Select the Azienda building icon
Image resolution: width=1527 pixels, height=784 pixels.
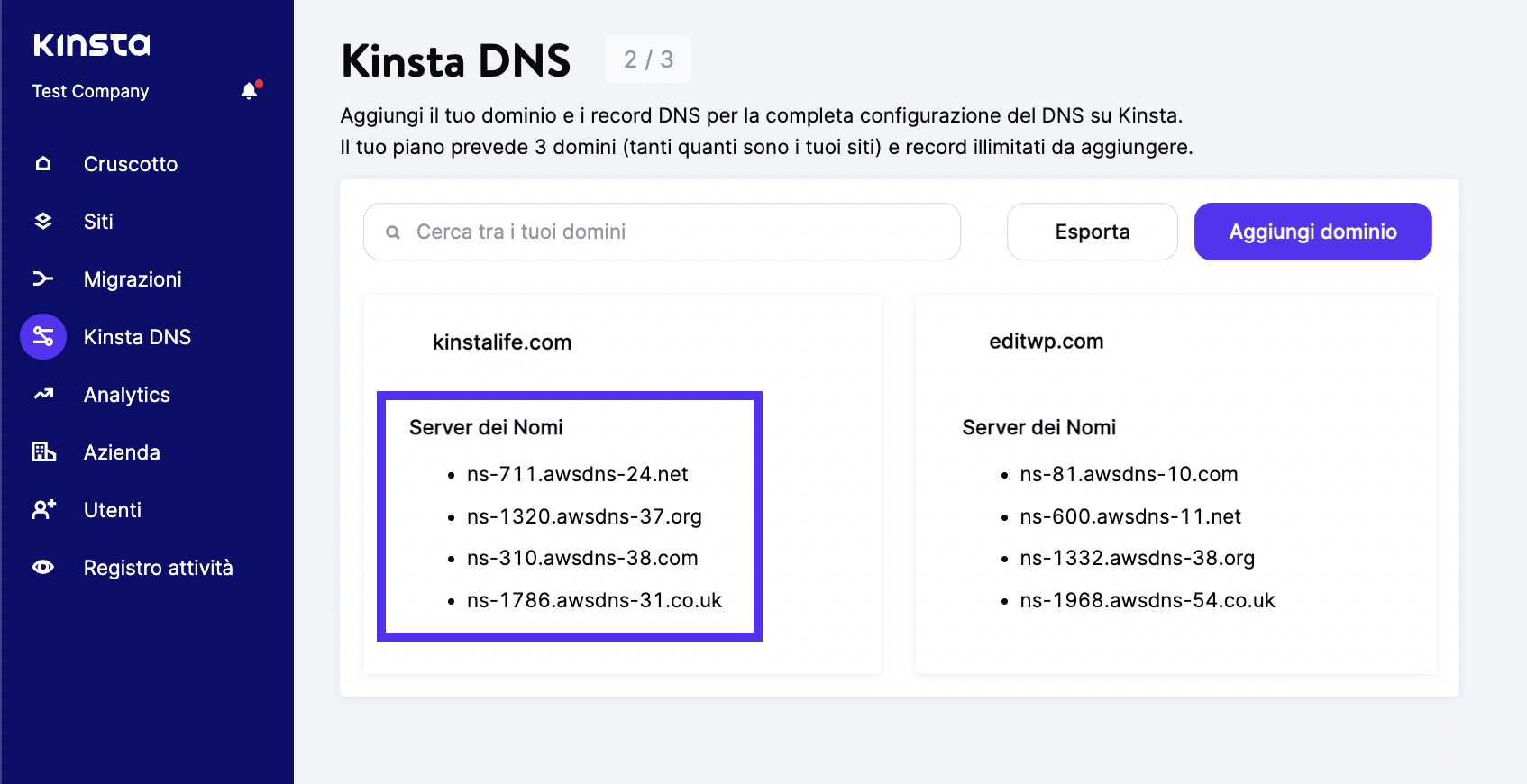pos(43,451)
